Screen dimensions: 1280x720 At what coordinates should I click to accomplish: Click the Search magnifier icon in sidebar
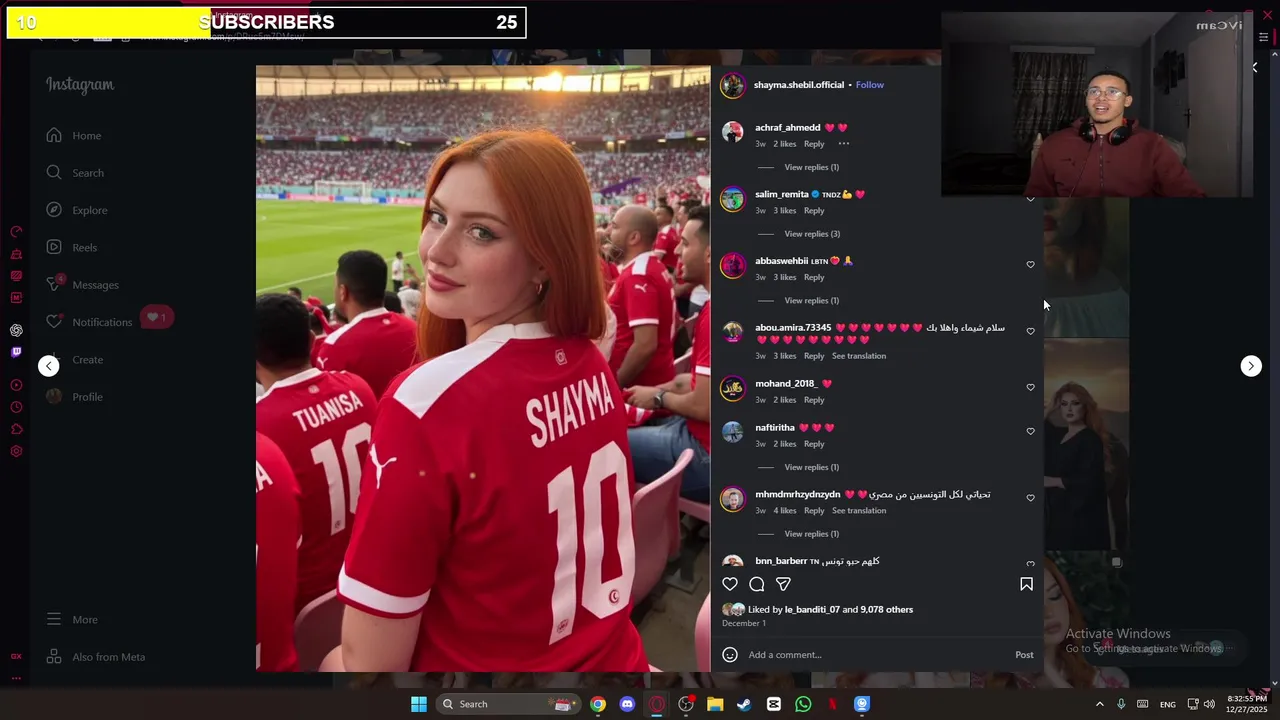click(x=54, y=173)
